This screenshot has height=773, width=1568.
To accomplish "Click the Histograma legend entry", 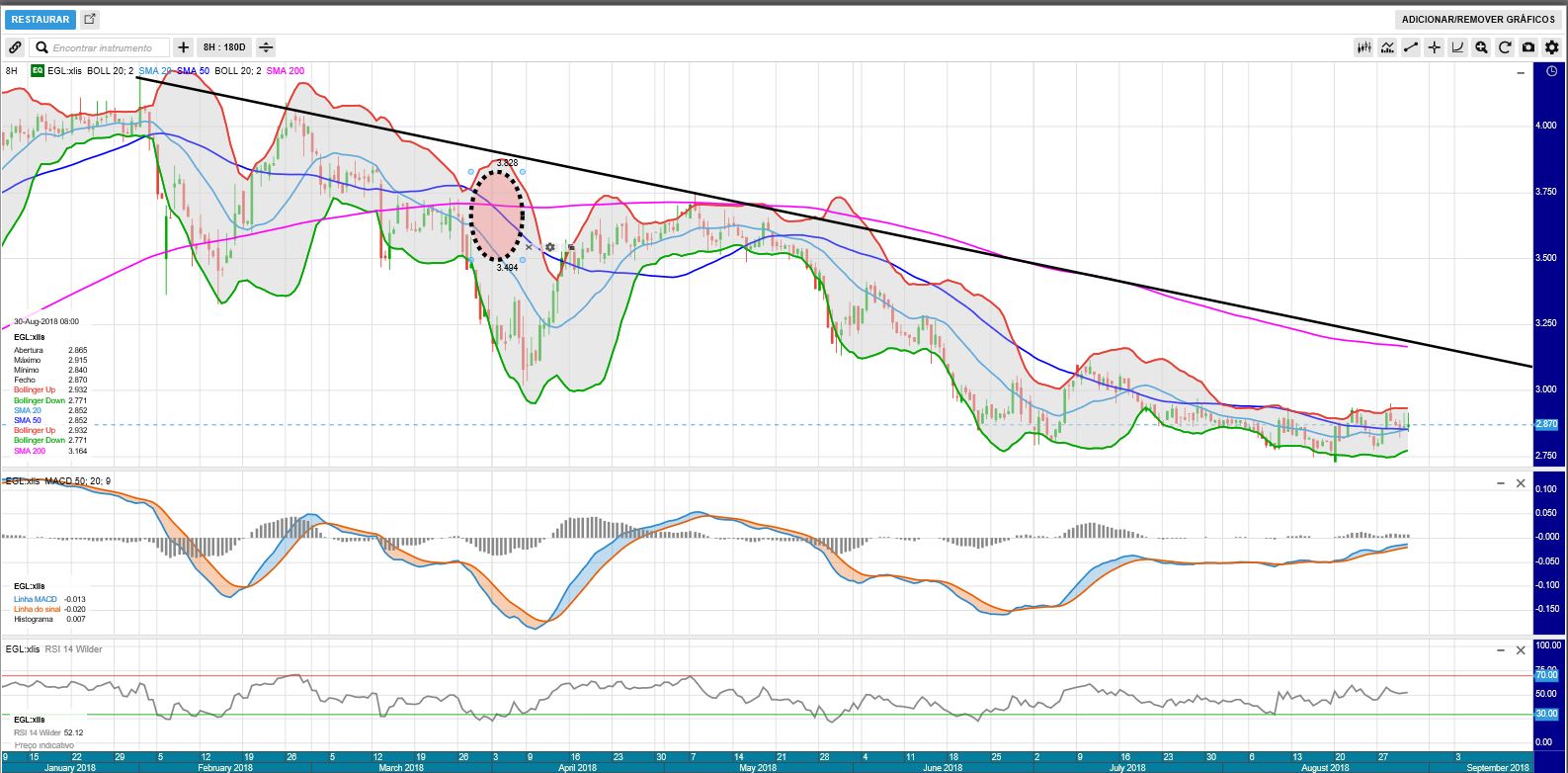I will tap(49, 619).
